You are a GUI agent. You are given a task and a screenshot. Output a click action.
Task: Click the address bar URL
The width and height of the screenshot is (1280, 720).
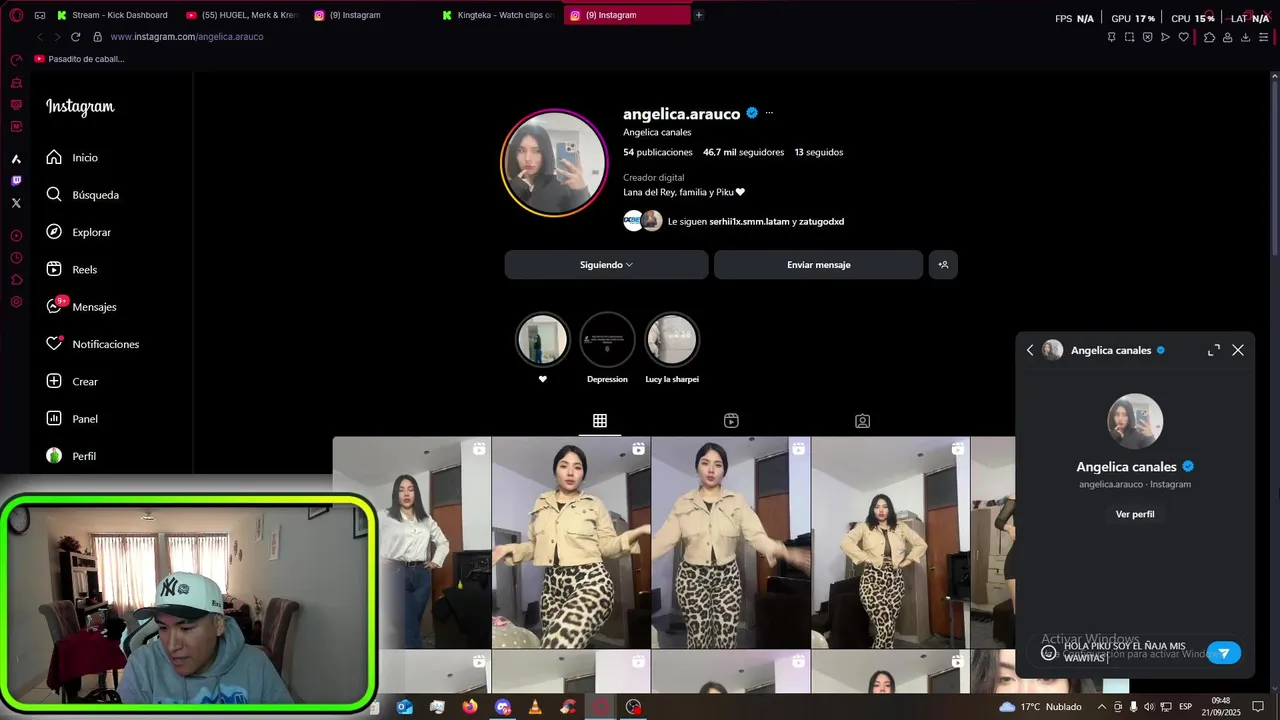click(x=187, y=37)
